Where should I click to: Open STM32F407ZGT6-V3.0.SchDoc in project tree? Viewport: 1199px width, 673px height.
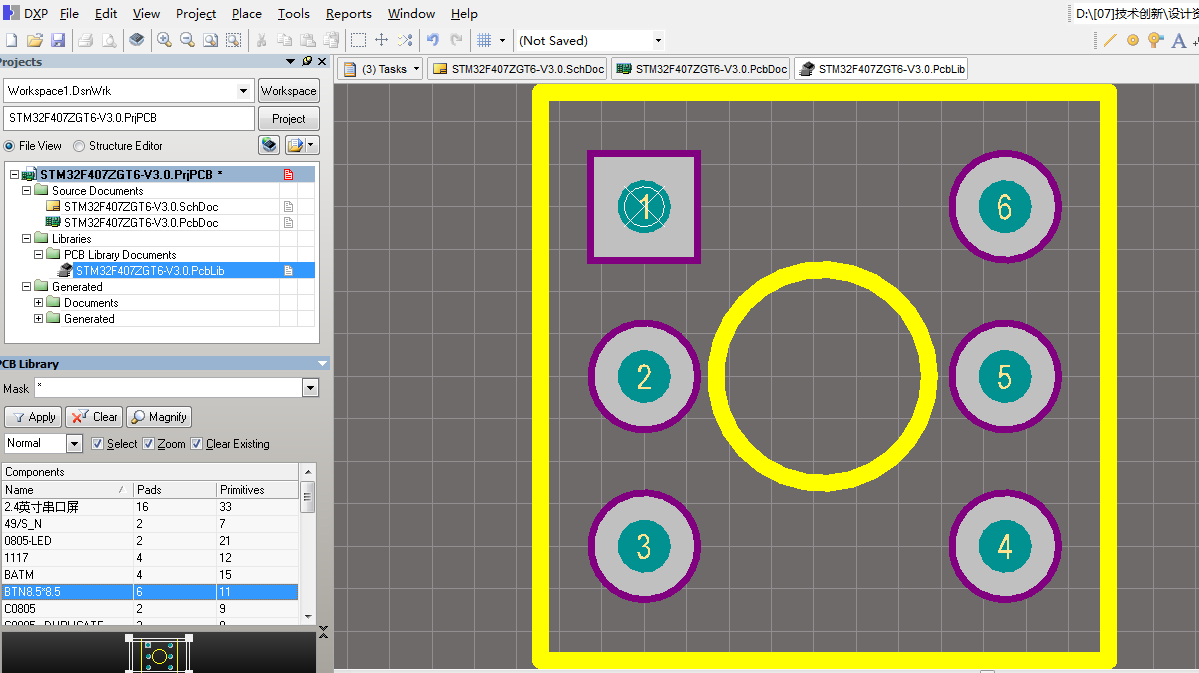pyautogui.click(x=141, y=206)
